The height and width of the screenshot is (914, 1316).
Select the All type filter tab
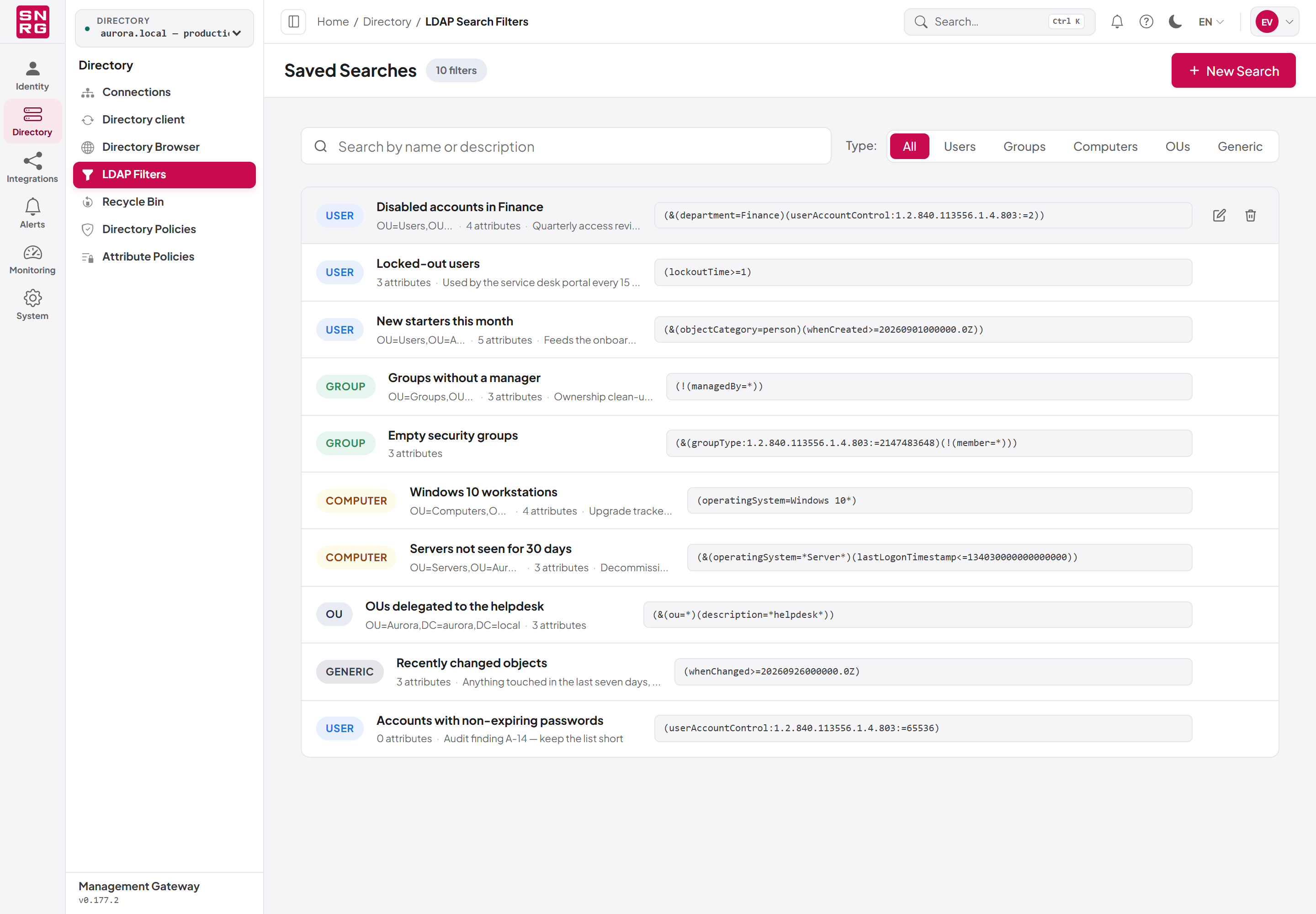pos(909,147)
